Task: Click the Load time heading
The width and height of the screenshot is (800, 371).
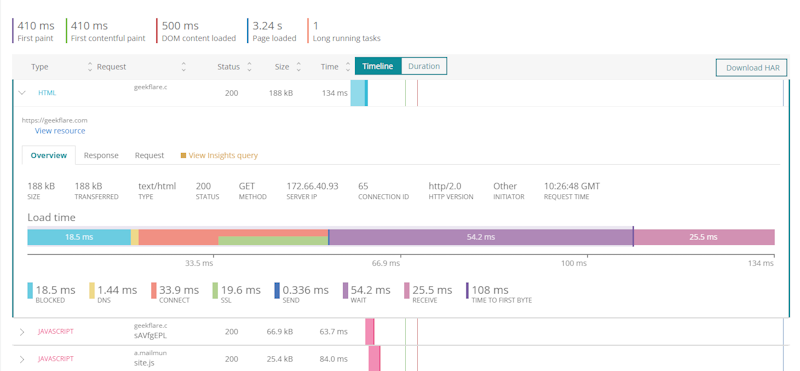Action: pos(52,218)
